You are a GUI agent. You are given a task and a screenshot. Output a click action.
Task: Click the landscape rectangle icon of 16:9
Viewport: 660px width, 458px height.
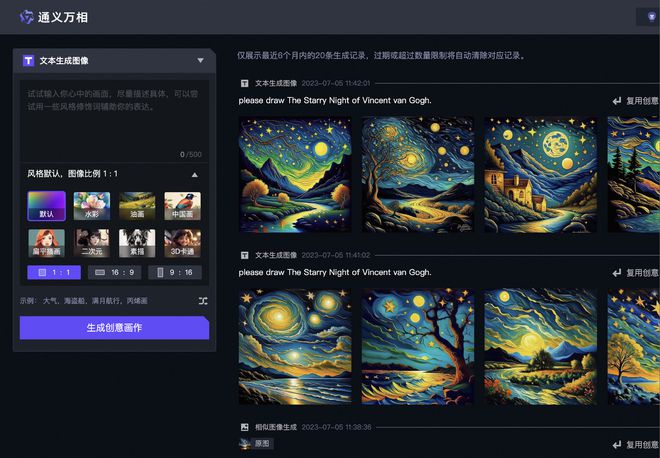tap(100, 272)
